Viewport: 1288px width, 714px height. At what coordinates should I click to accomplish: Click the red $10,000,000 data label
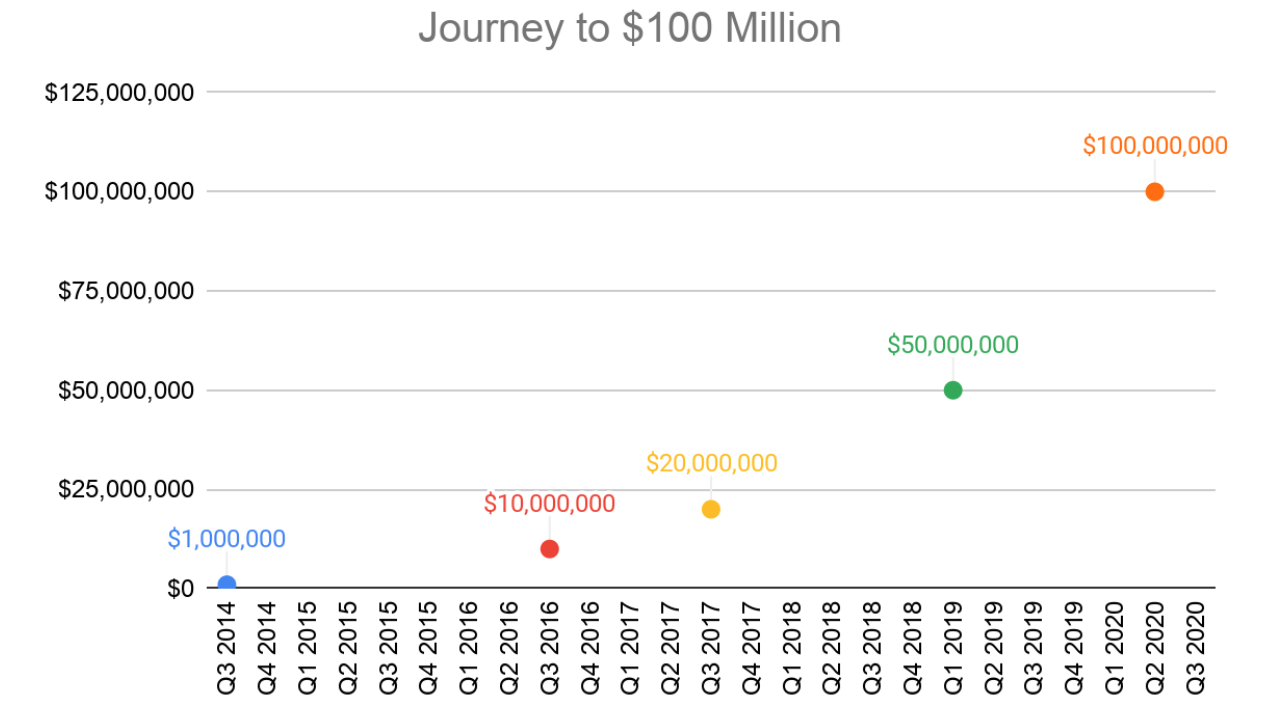549,504
